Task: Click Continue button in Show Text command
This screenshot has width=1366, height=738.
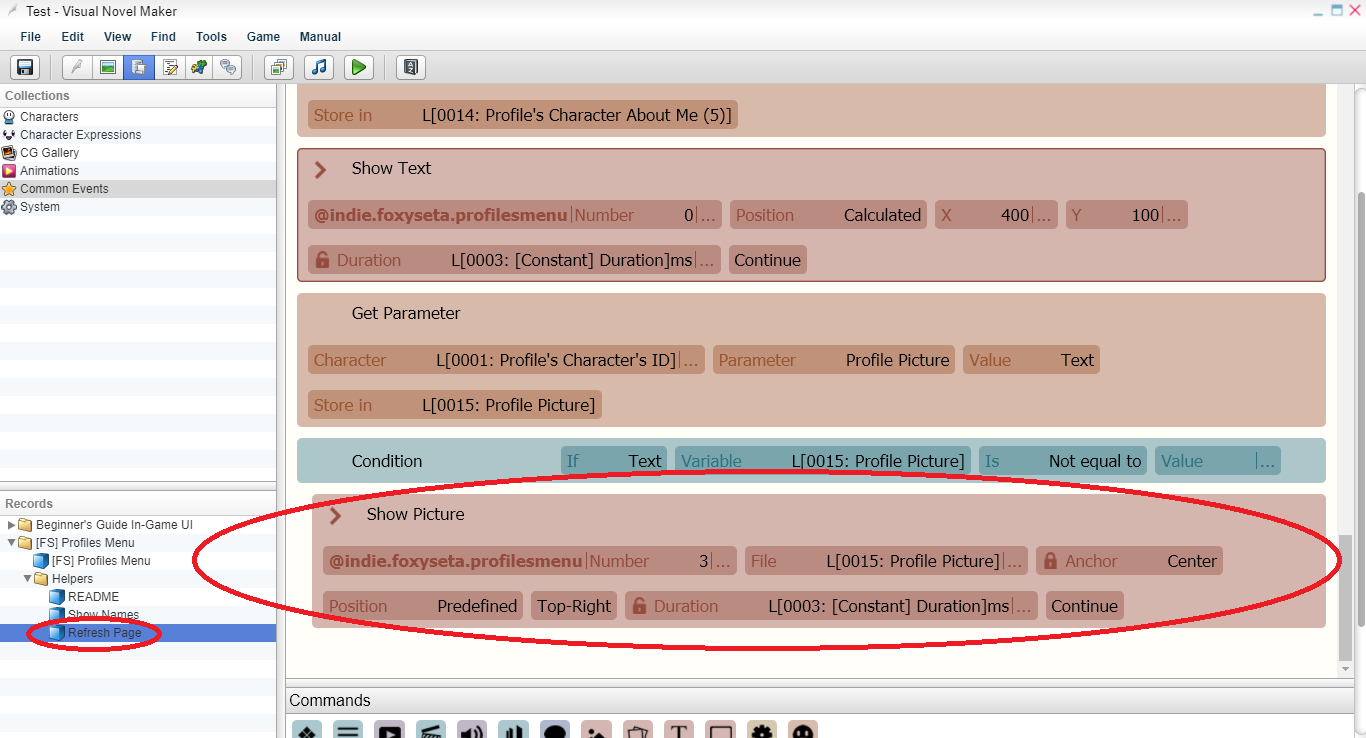Action: click(767, 260)
